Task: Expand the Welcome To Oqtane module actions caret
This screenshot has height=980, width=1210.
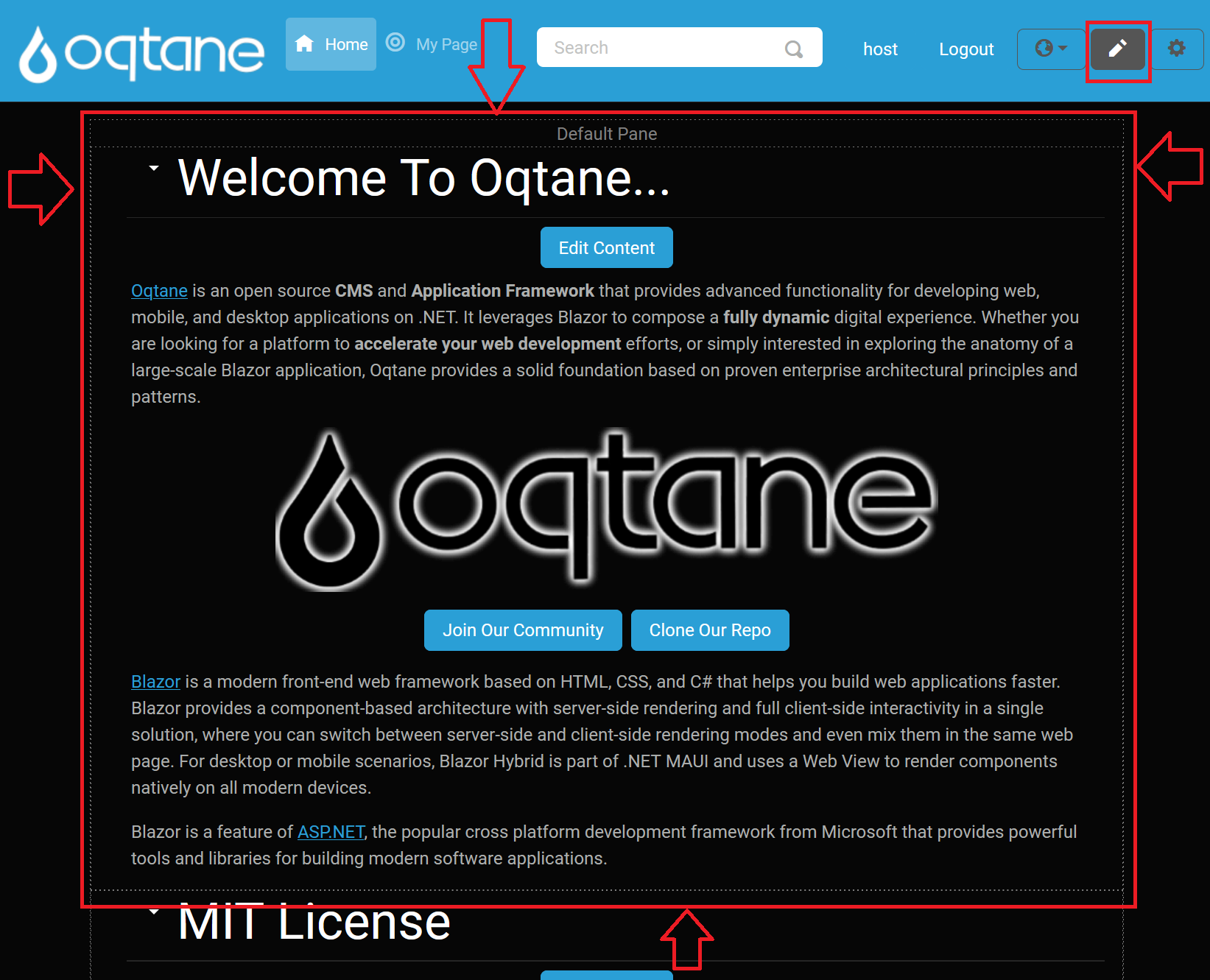Action: 153,169
